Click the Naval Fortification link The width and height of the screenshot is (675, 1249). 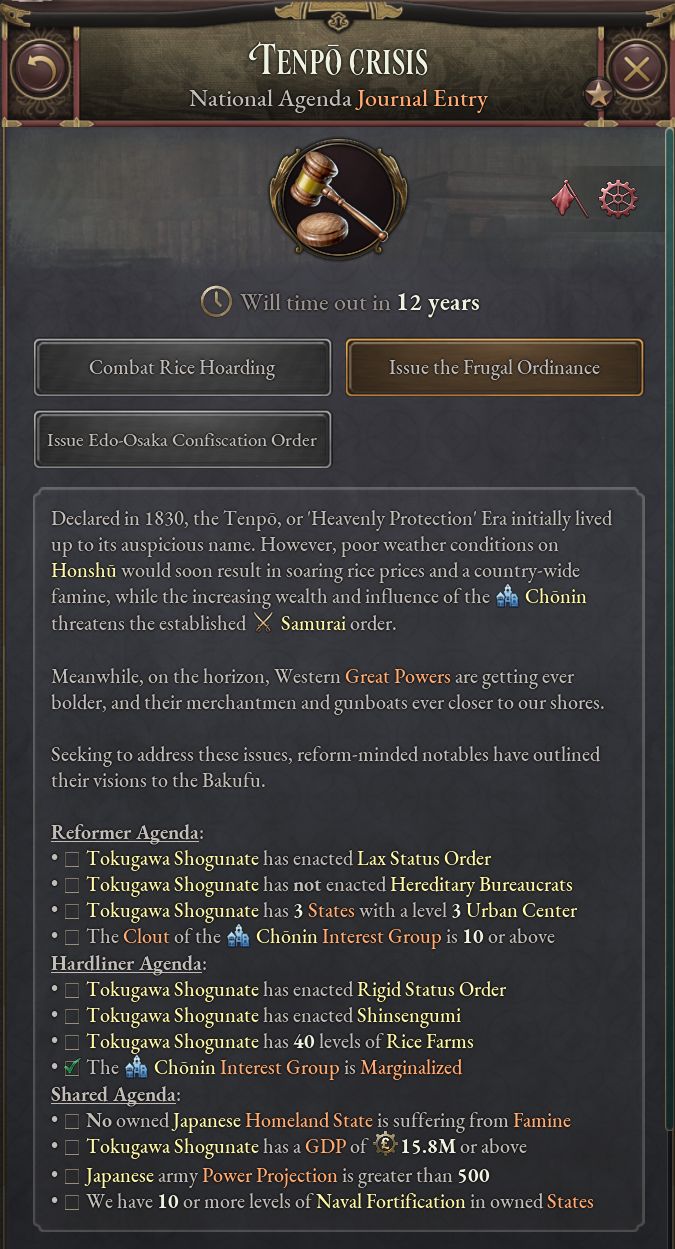[390, 1201]
